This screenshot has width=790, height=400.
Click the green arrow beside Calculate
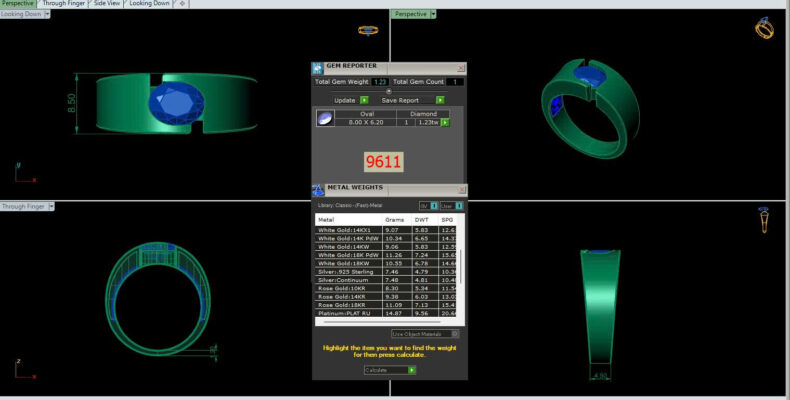pos(411,370)
